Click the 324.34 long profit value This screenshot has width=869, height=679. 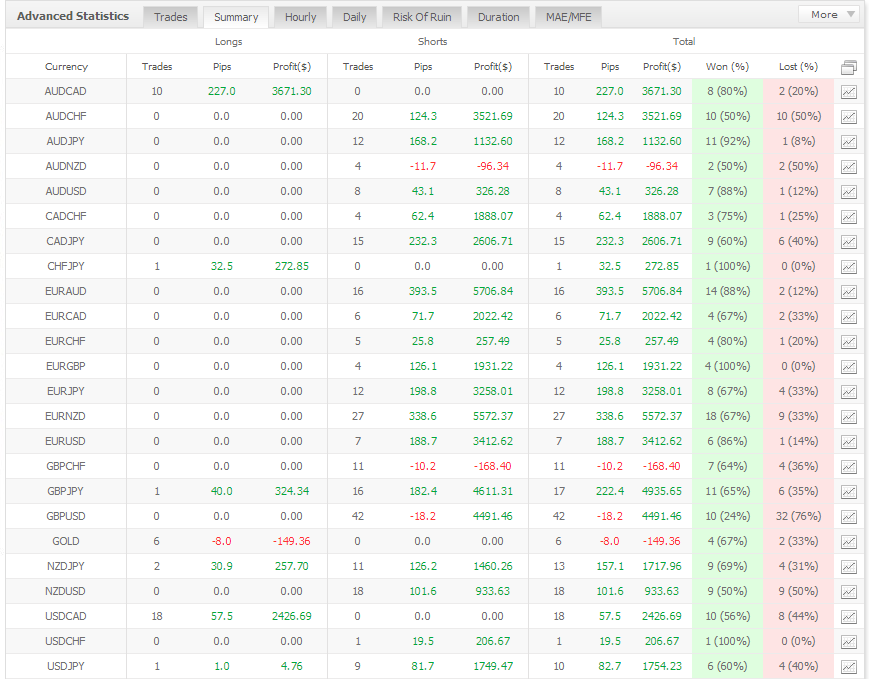(x=292, y=492)
